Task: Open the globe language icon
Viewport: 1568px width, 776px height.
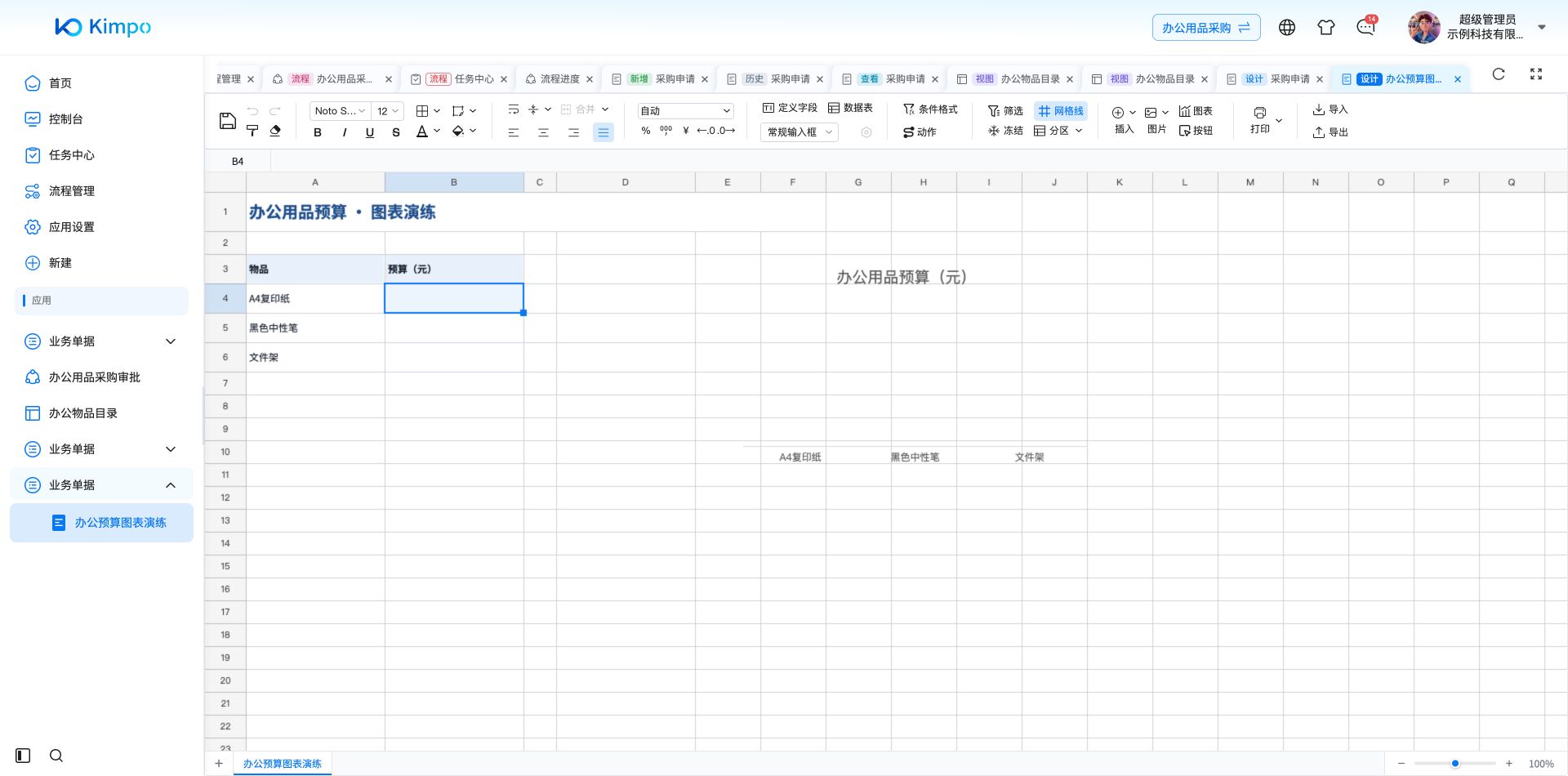Action: 1287,28
